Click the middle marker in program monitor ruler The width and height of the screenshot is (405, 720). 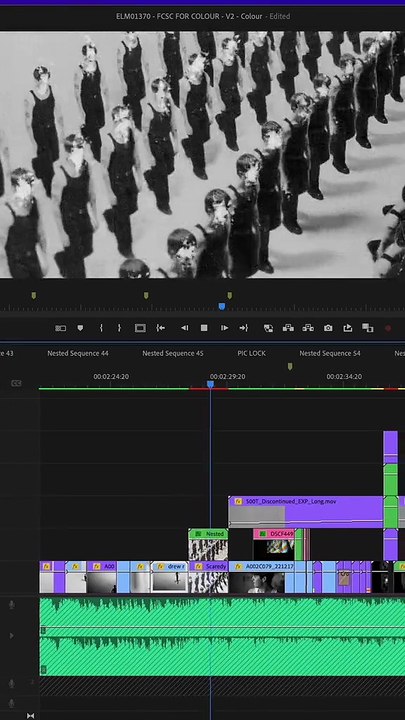click(x=146, y=295)
